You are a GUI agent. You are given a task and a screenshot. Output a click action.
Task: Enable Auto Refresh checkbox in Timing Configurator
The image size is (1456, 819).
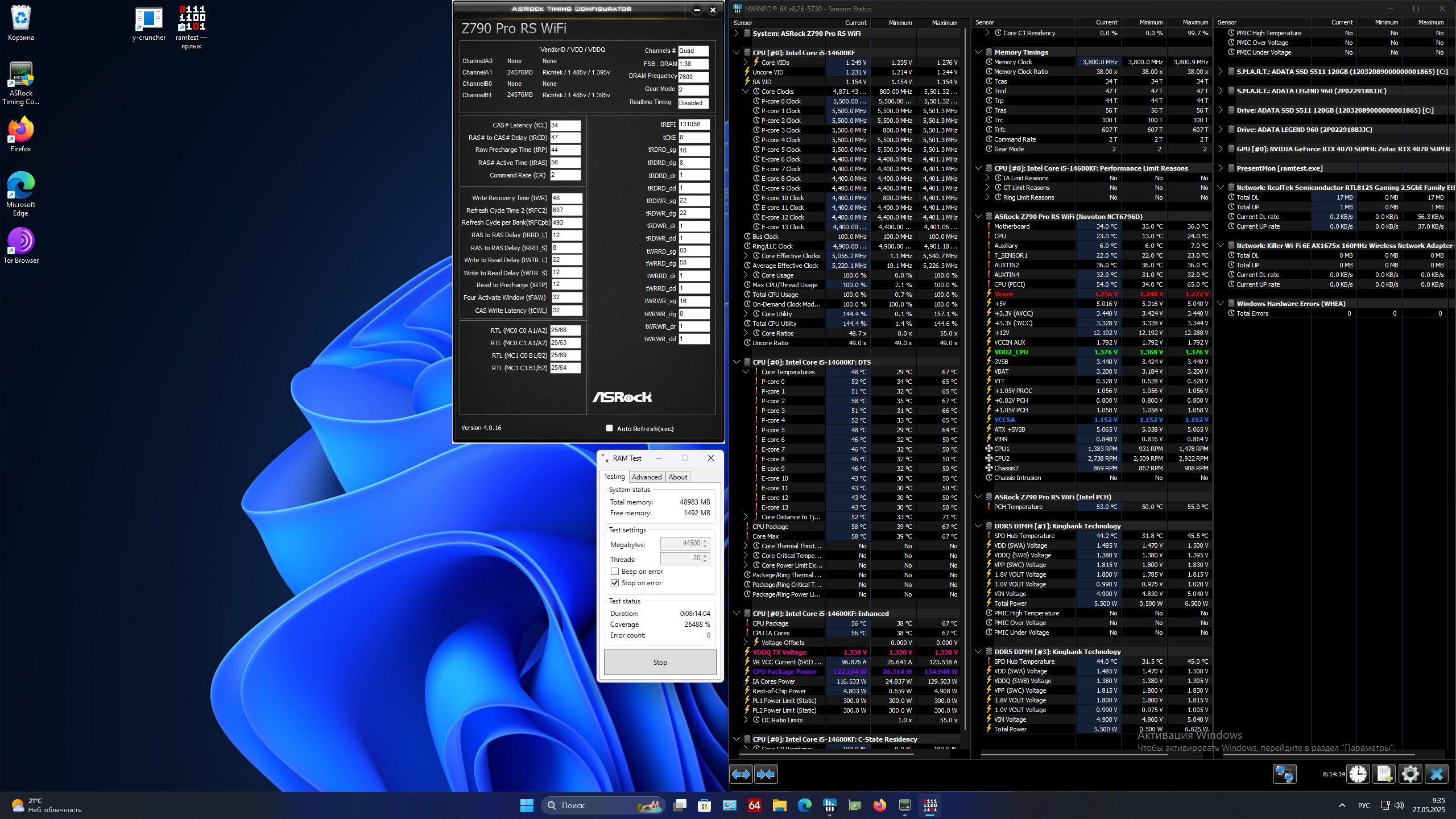610,428
